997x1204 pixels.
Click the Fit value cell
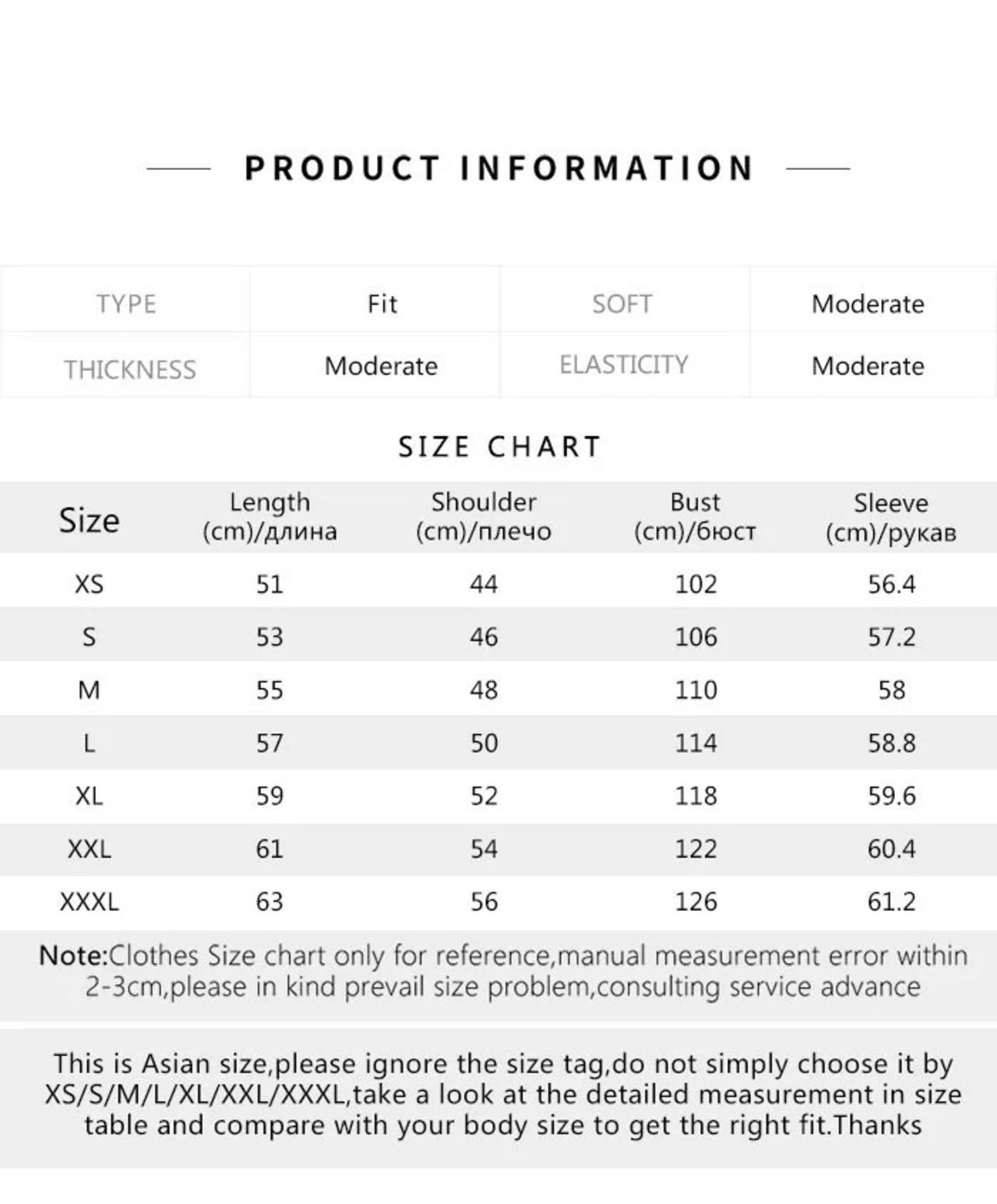[382, 303]
